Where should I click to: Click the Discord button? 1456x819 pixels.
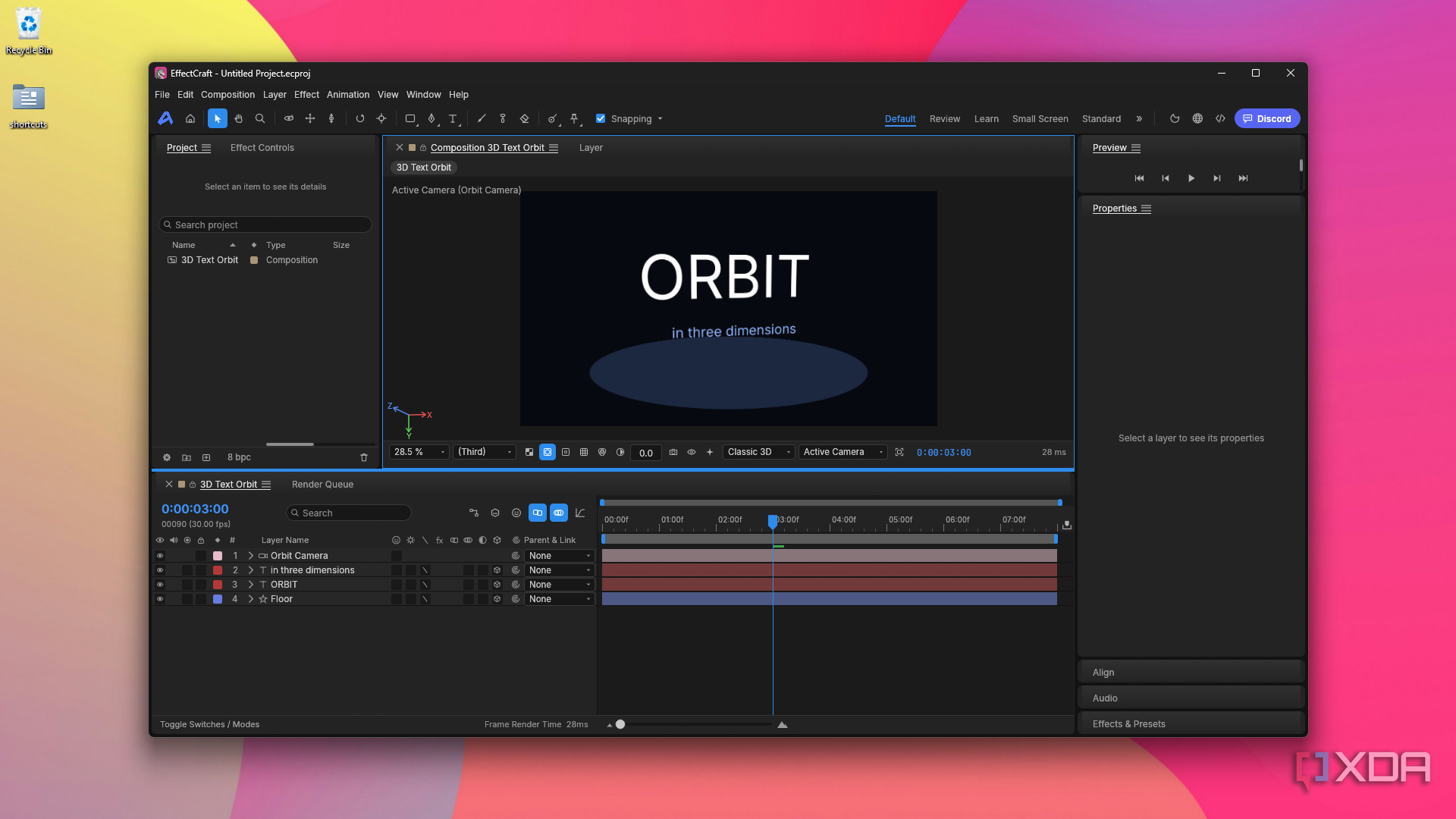(1267, 118)
